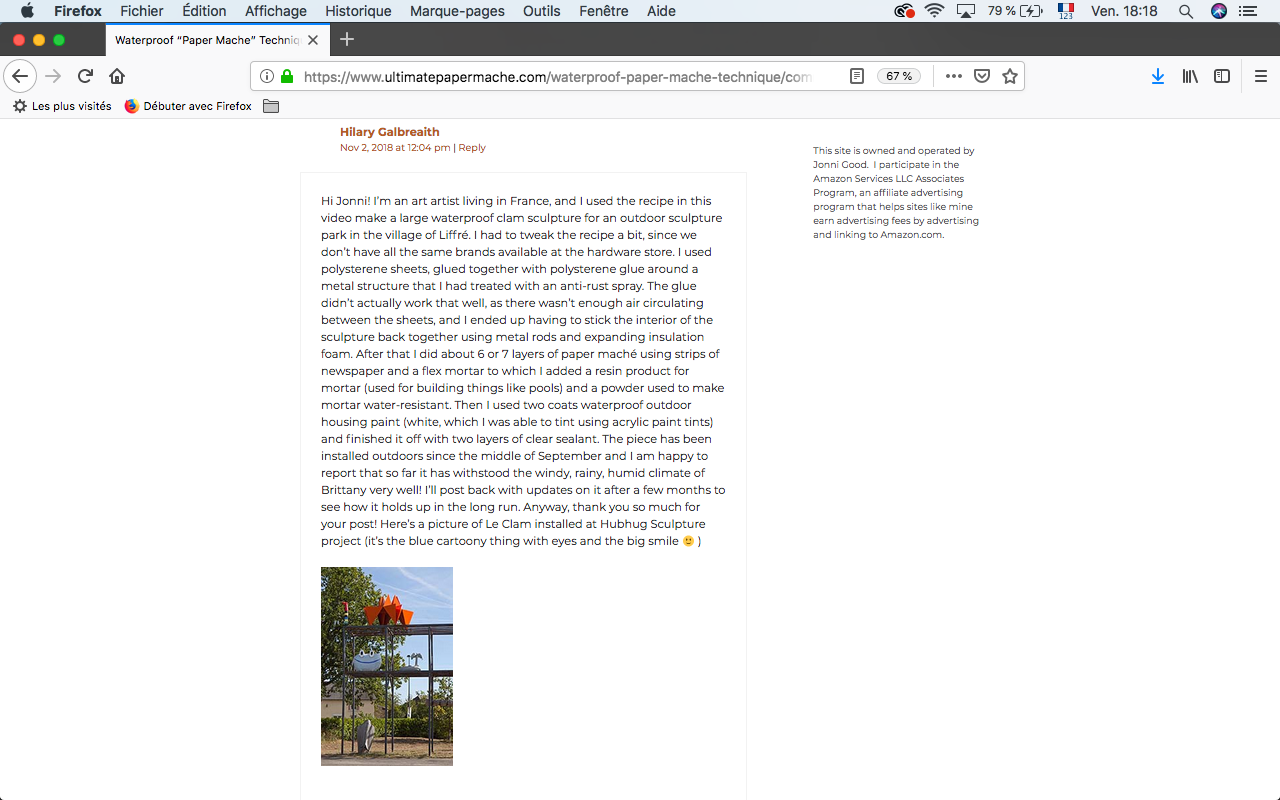Viewport: 1280px width, 800px height.
Task: Save page to Pocket icon
Action: click(x=982, y=76)
